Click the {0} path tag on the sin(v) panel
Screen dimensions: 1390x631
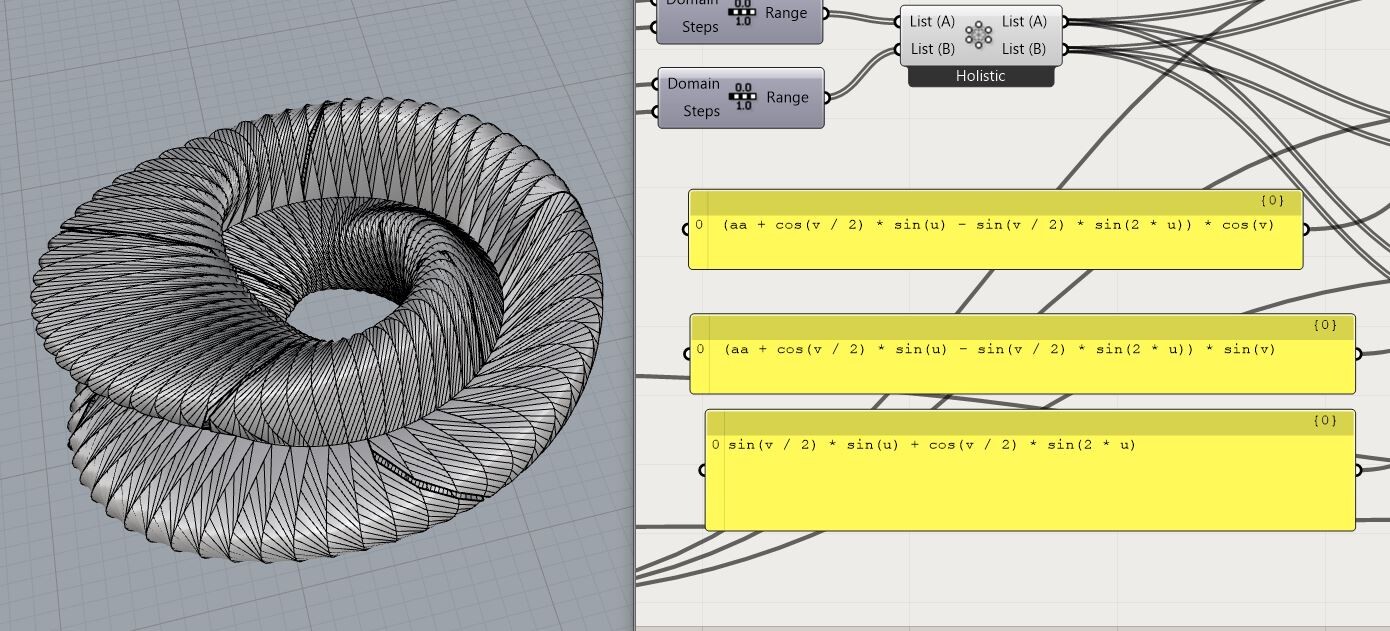pos(1325,324)
